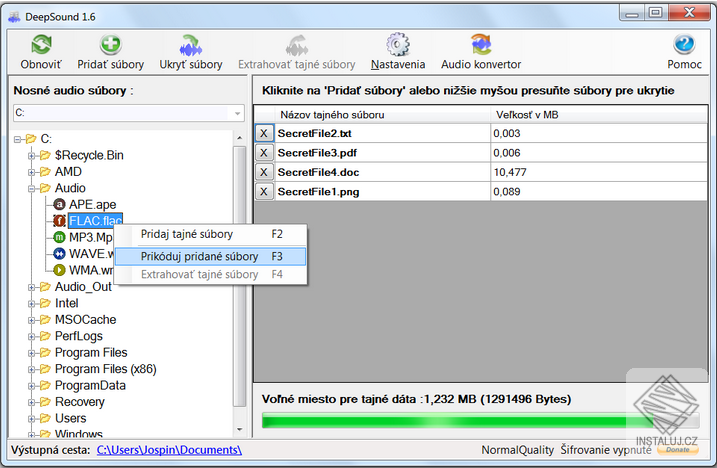Select the SecretFile1.png name cell
This screenshot has width=717, height=468.
click(x=382, y=192)
